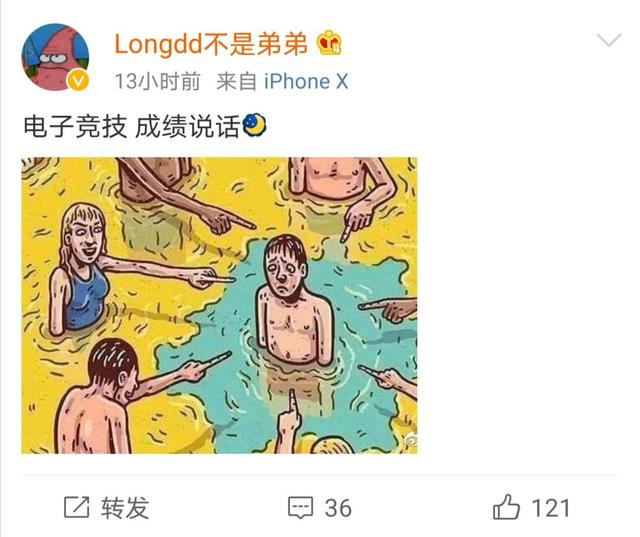The width and height of the screenshot is (640, 537).
Task: Open the pointing-fingers cartoon image
Action: tap(219, 305)
